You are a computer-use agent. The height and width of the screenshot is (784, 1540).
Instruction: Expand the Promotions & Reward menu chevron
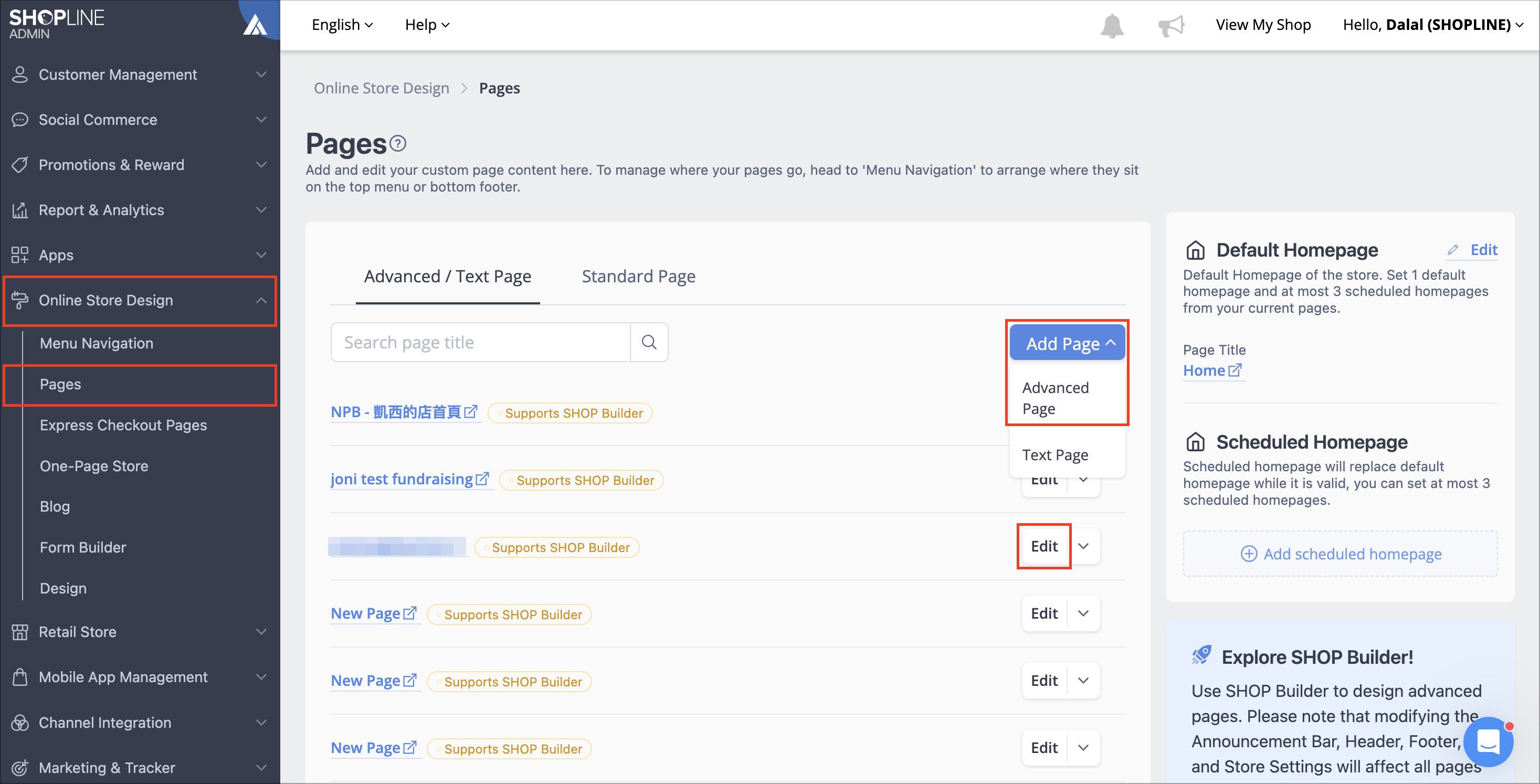[x=261, y=165]
